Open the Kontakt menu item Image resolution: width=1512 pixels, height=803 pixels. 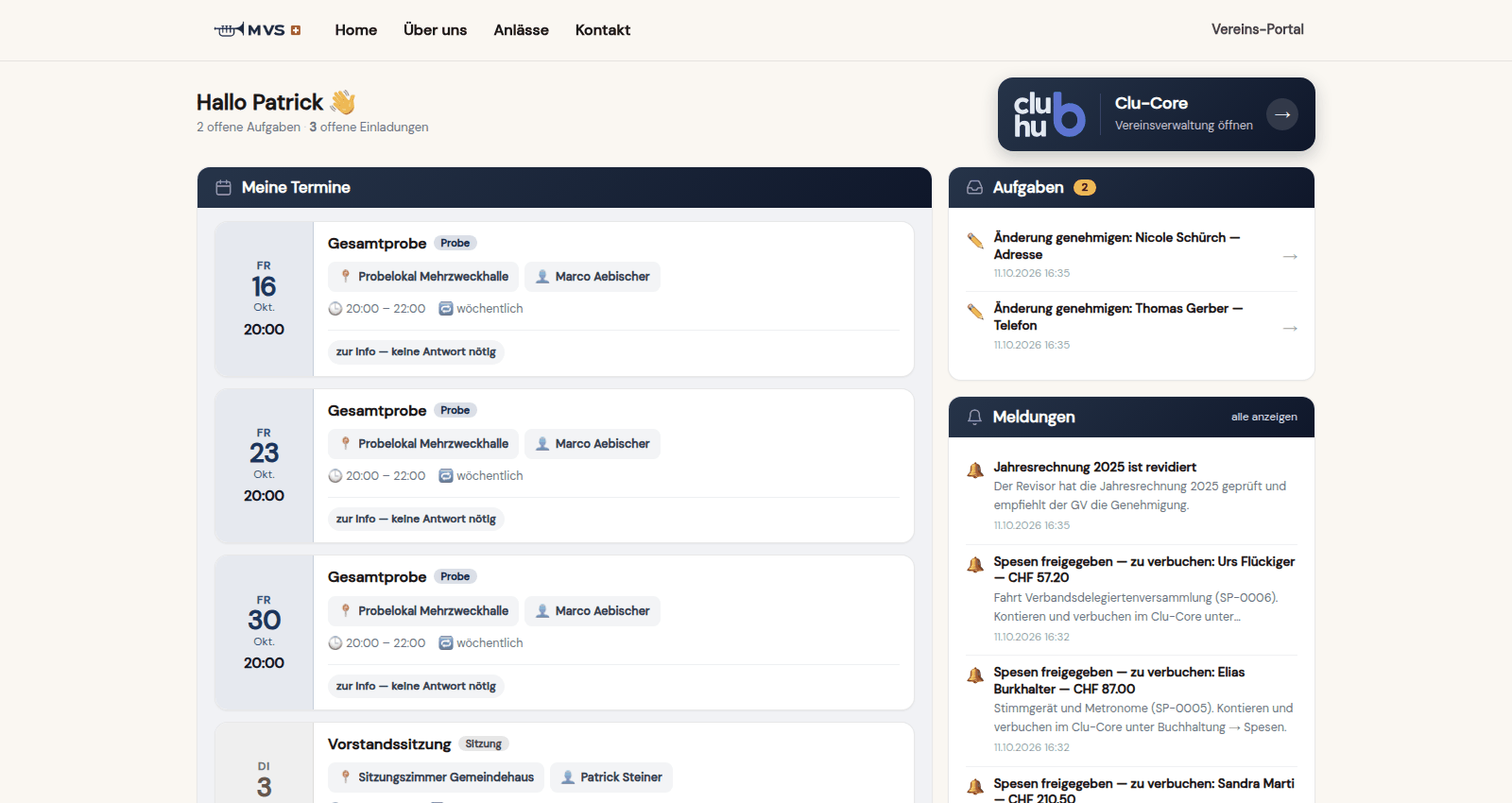click(x=603, y=30)
